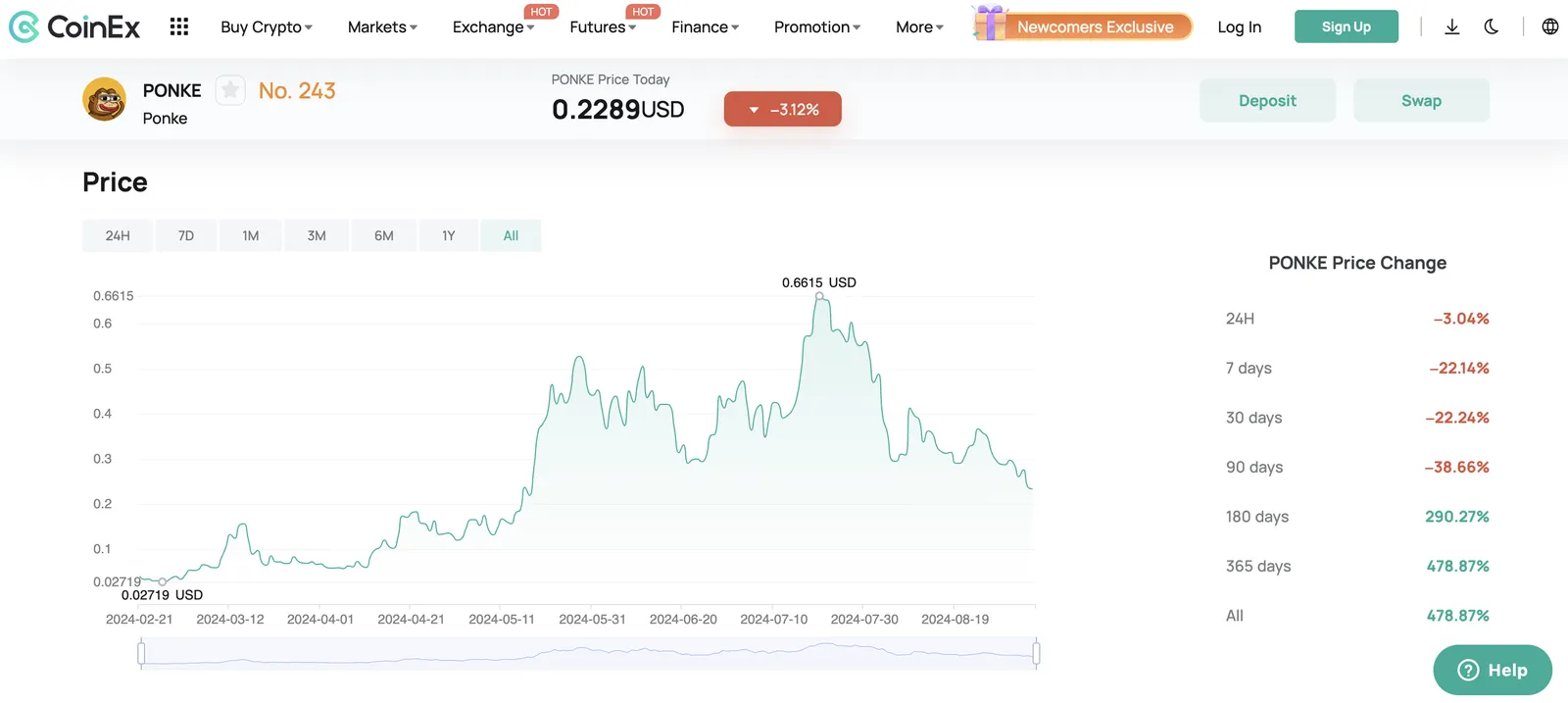Click the No. 243 rank text
The width and height of the screenshot is (1568, 703).
(x=297, y=90)
